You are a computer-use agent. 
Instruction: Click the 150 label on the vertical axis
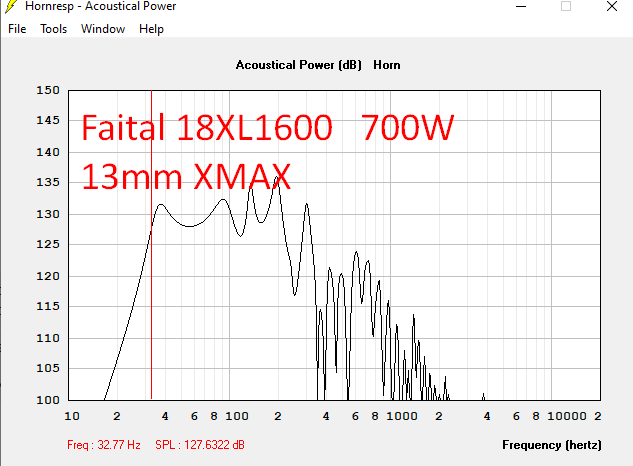pyautogui.click(x=48, y=90)
